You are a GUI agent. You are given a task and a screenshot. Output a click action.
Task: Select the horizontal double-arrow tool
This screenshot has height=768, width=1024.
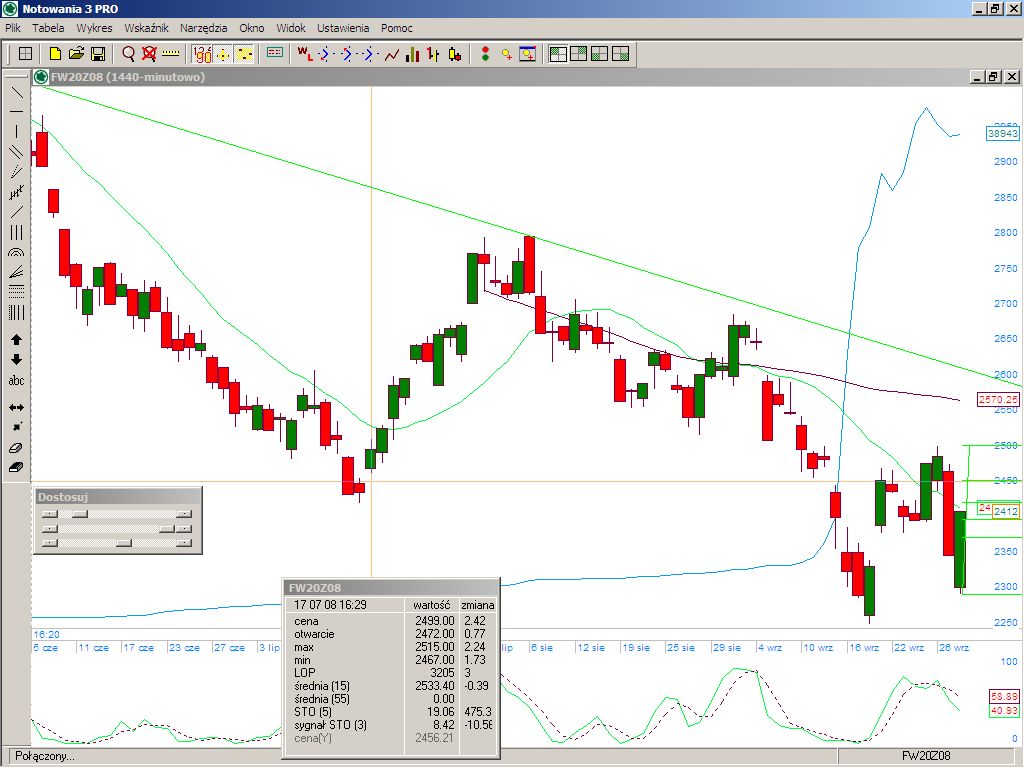[x=16, y=408]
